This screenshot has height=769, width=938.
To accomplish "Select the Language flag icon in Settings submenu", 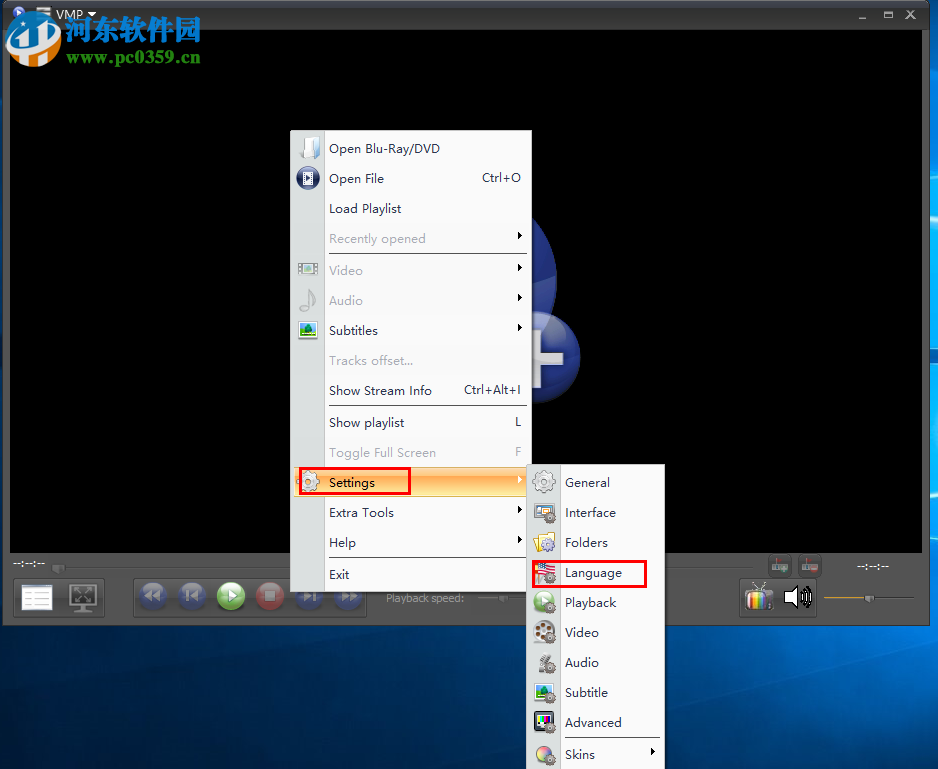I will (545, 573).
